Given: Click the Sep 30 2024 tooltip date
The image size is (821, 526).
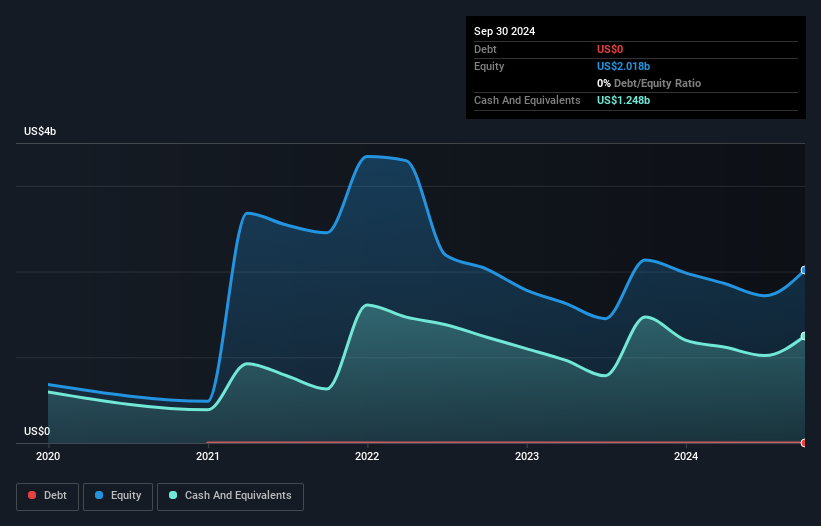Looking at the screenshot, I should pos(505,31).
